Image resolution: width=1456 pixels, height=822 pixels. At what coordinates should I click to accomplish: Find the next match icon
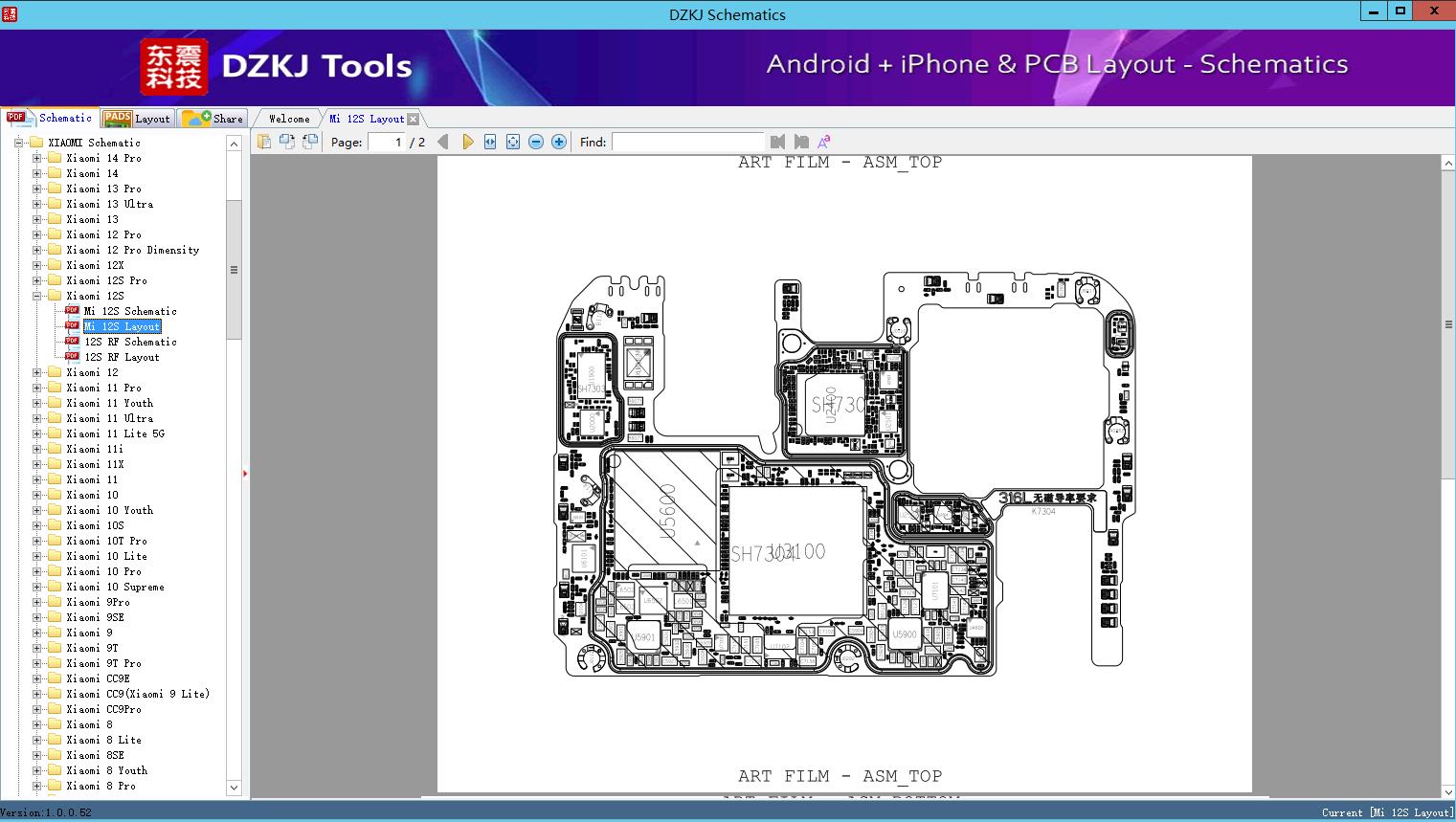click(801, 142)
